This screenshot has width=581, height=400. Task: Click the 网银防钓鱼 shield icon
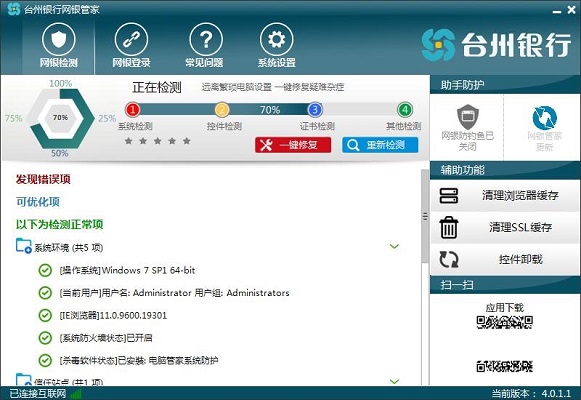468,117
